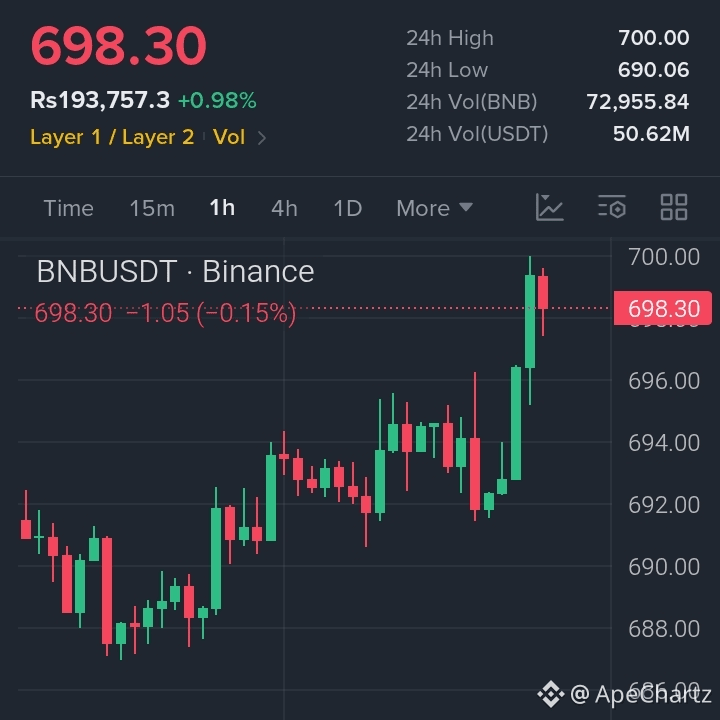Click the 24h Vol(BNB) value 72,955.84
Viewport: 720px width, 720px height.
pyautogui.click(x=638, y=102)
